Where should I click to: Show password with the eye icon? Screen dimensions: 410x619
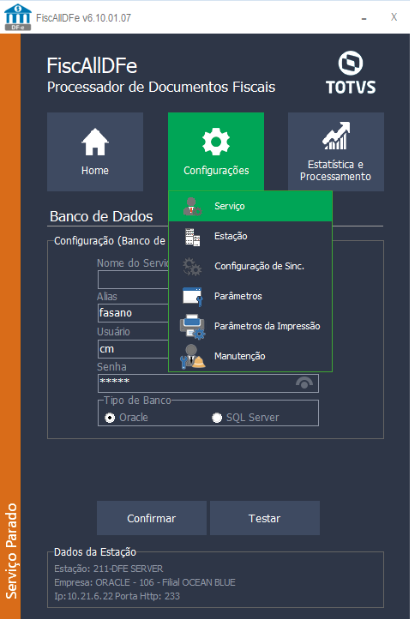click(304, 383)
